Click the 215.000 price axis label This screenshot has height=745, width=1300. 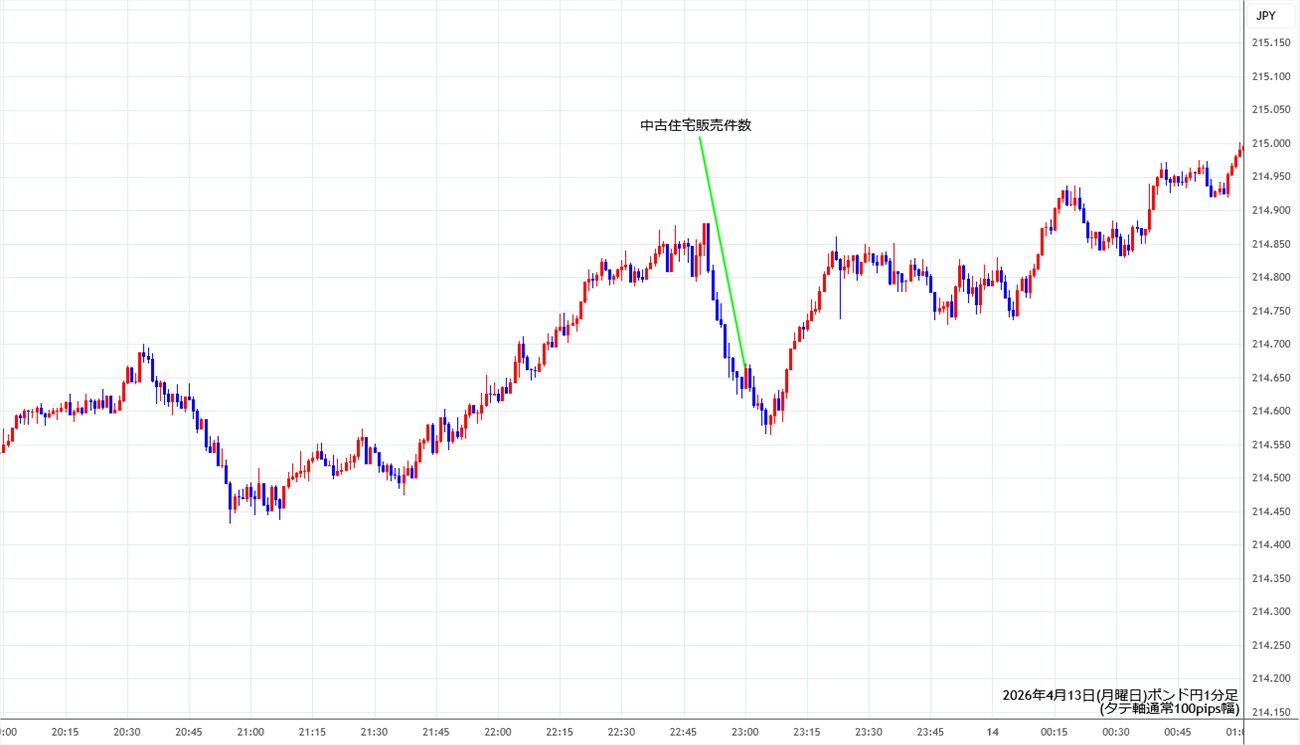click(x=1269, y=143)
